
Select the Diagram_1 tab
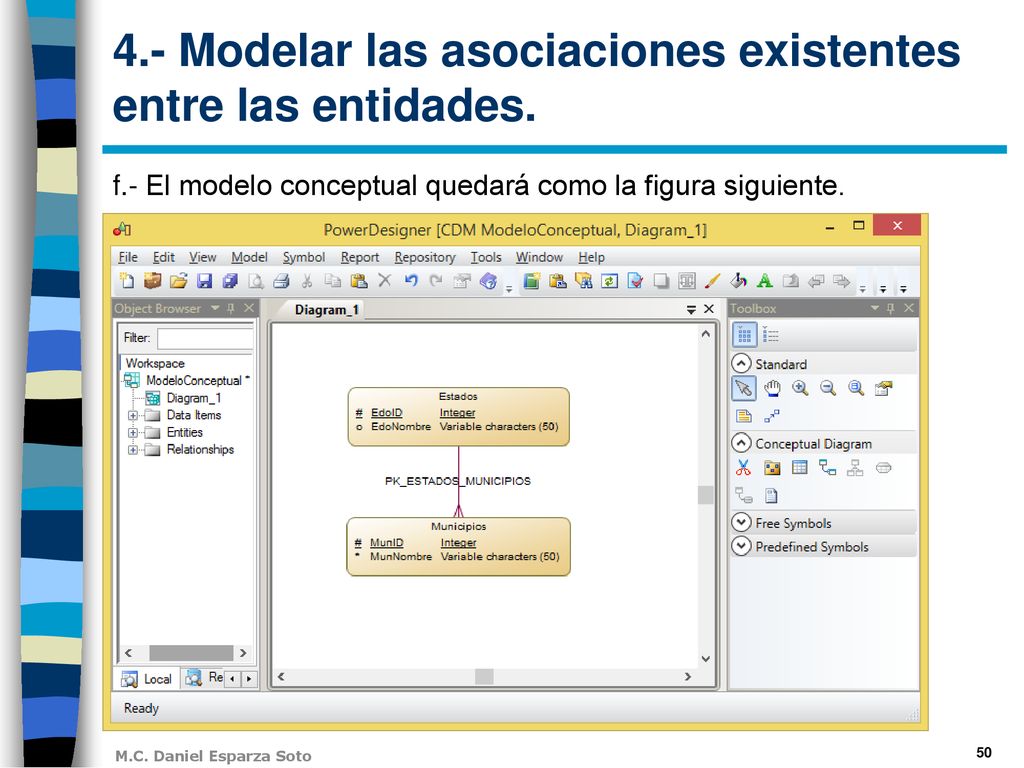click(327, 310)
